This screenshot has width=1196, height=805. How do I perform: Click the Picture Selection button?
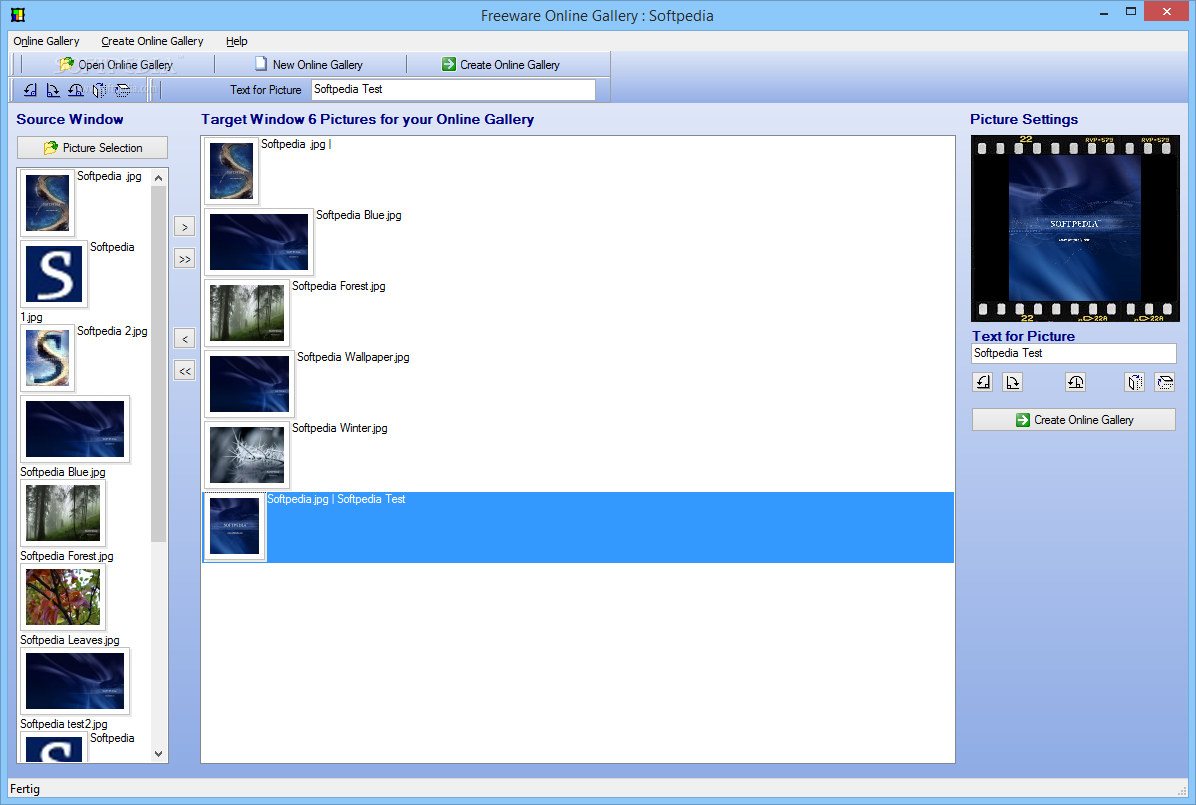(x=92, y=148)
